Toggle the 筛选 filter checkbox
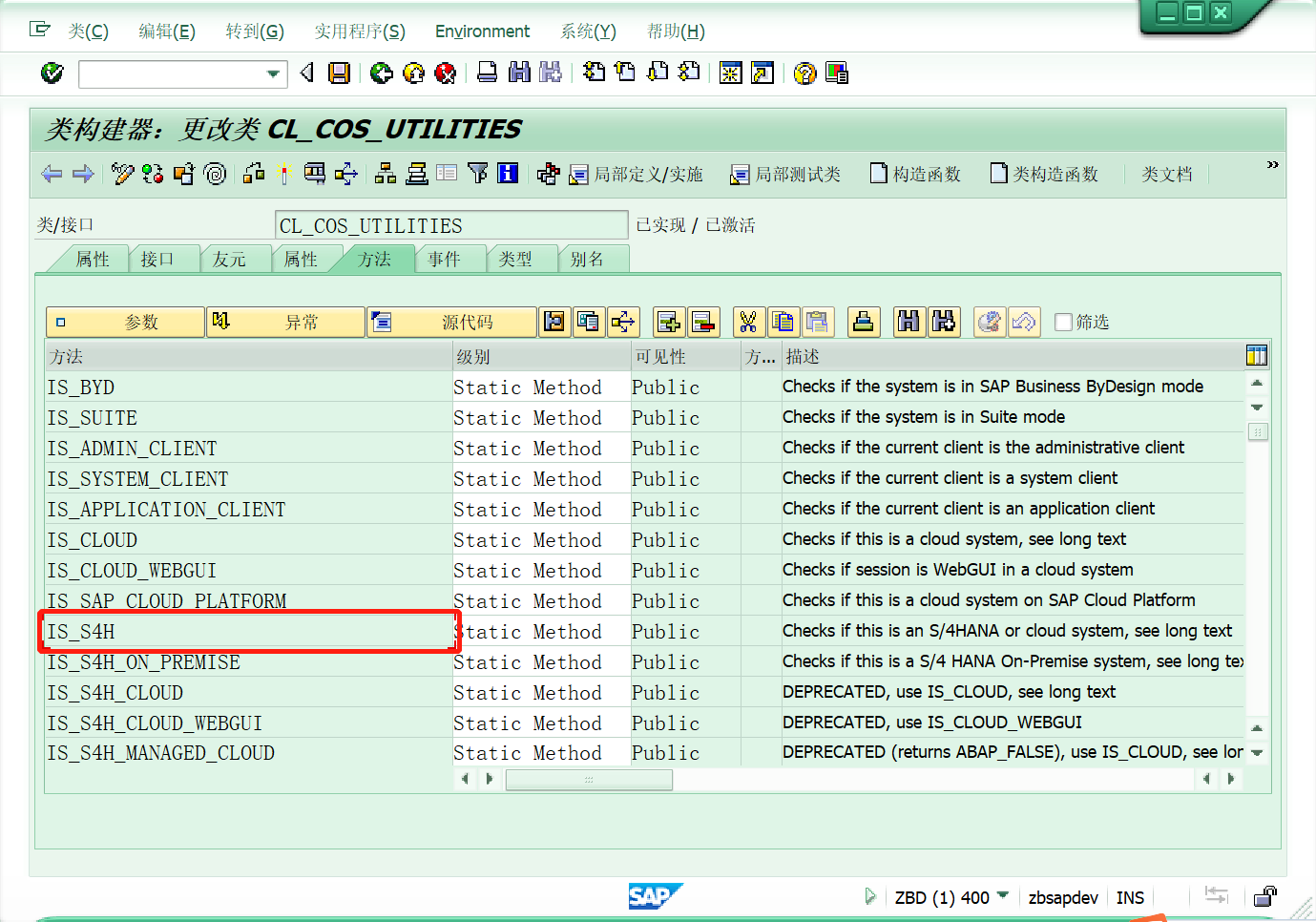This screenshot has width=1316, height=922. coord(1063,322)
